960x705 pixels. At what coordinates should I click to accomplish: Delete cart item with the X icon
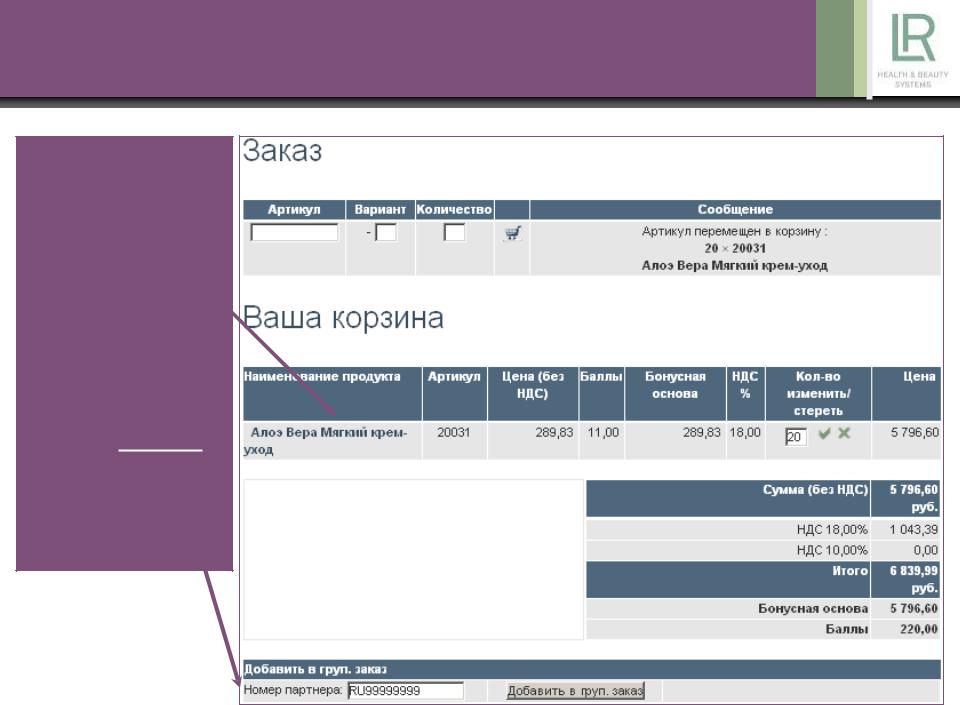[x=844, y=433]
